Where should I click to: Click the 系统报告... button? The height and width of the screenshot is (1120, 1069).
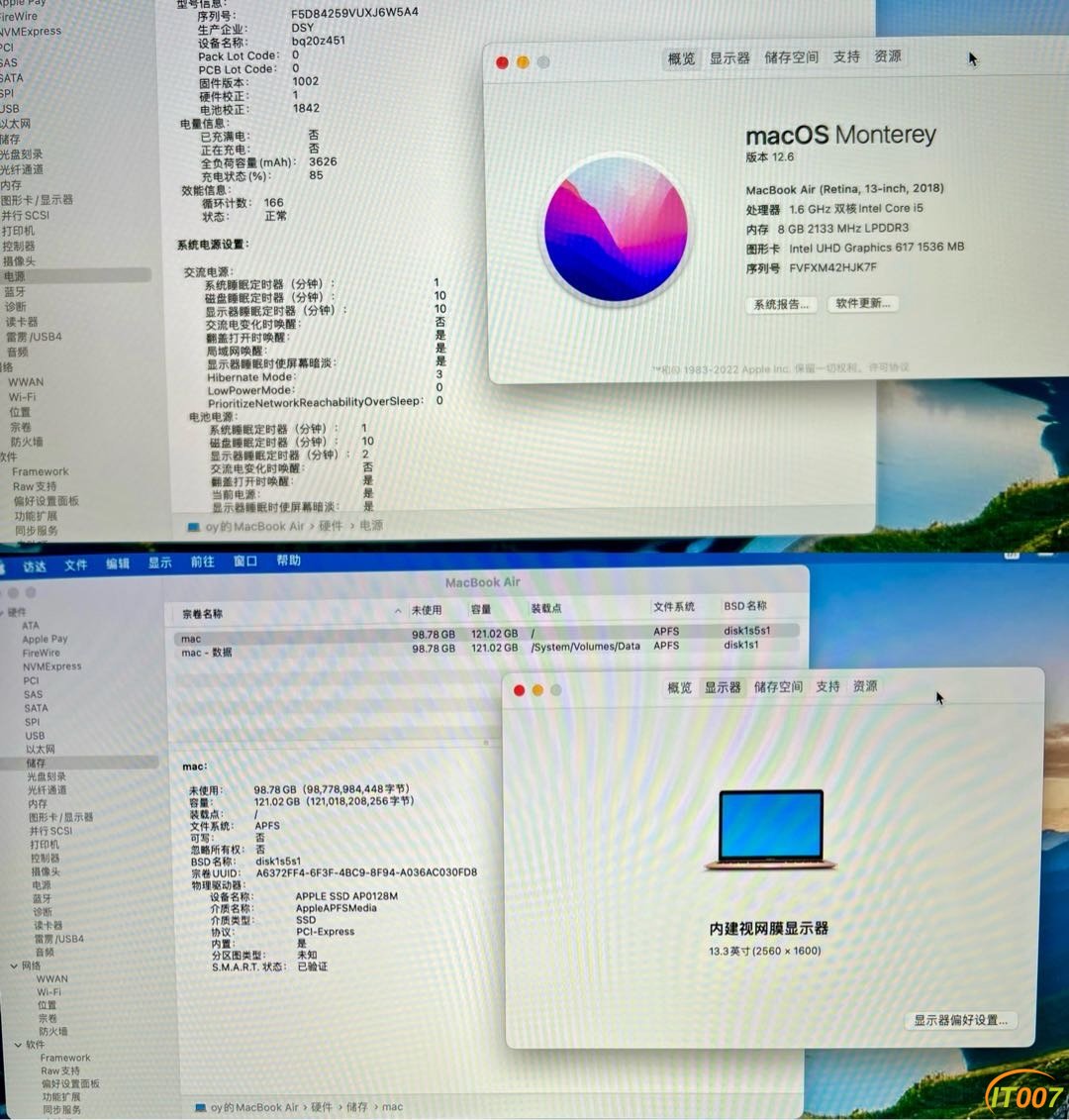coord(781,305)
